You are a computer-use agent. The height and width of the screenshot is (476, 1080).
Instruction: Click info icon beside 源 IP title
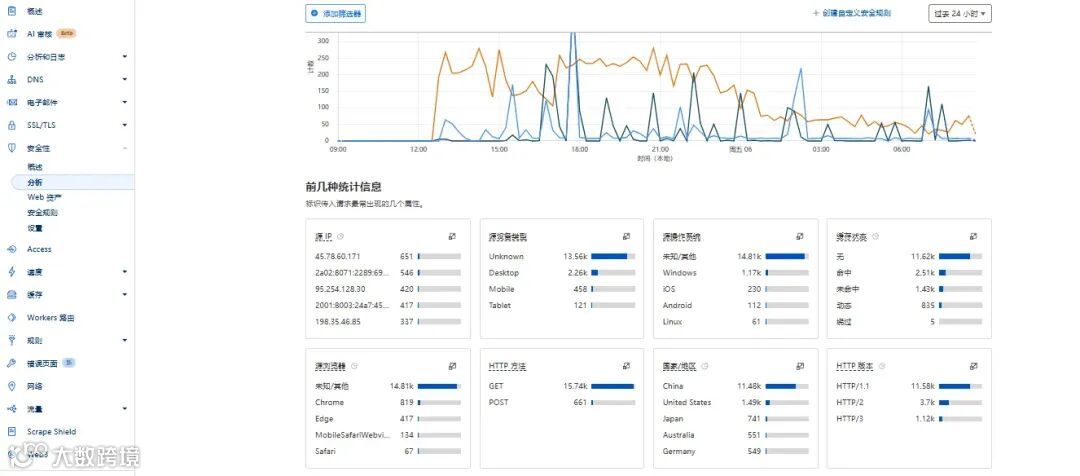tap(341, 237)
